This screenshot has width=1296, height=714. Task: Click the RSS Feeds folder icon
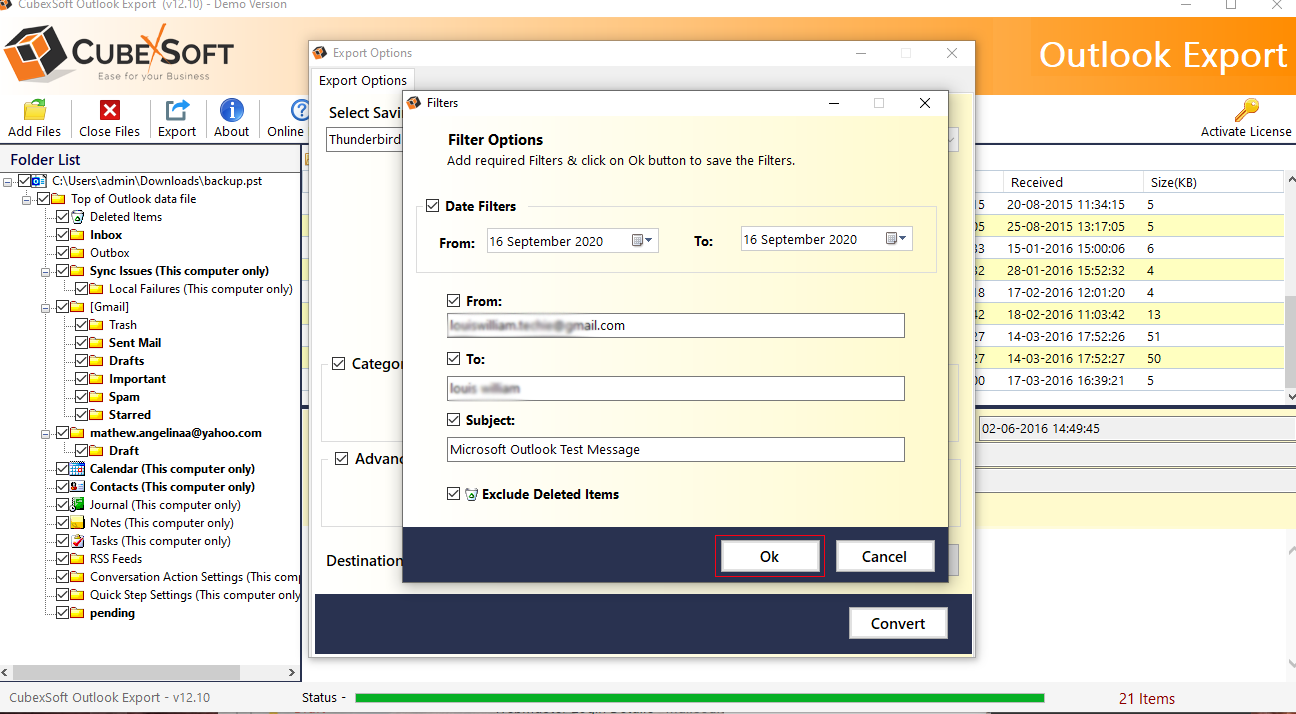point(78,559)
